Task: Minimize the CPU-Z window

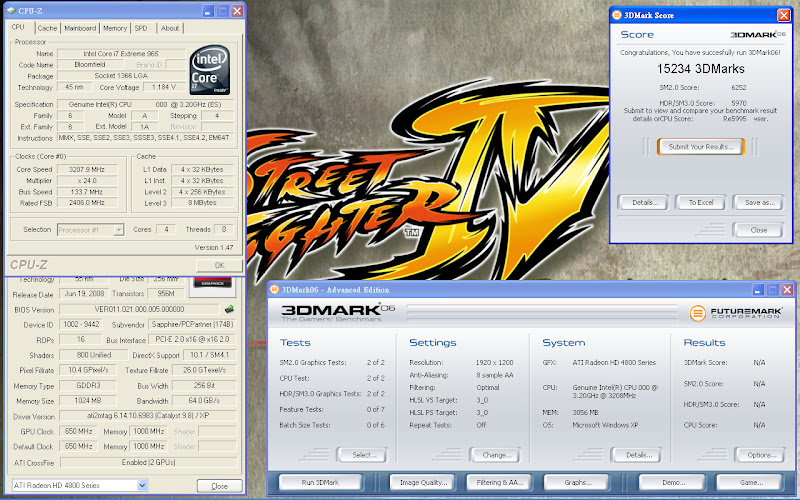Action: click(208, 11)
